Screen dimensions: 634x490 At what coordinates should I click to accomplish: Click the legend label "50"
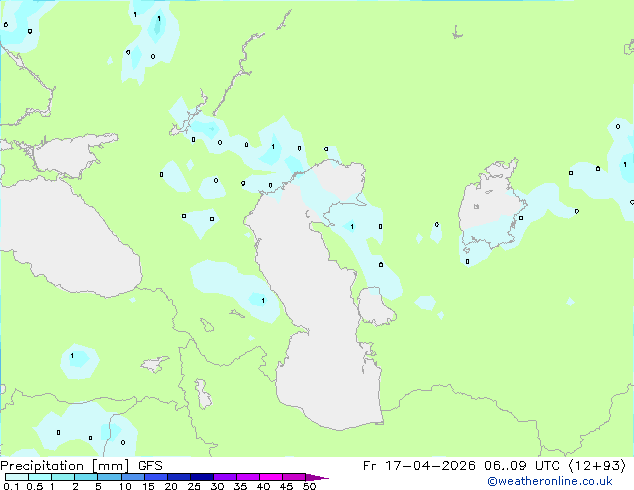(309, 486)
